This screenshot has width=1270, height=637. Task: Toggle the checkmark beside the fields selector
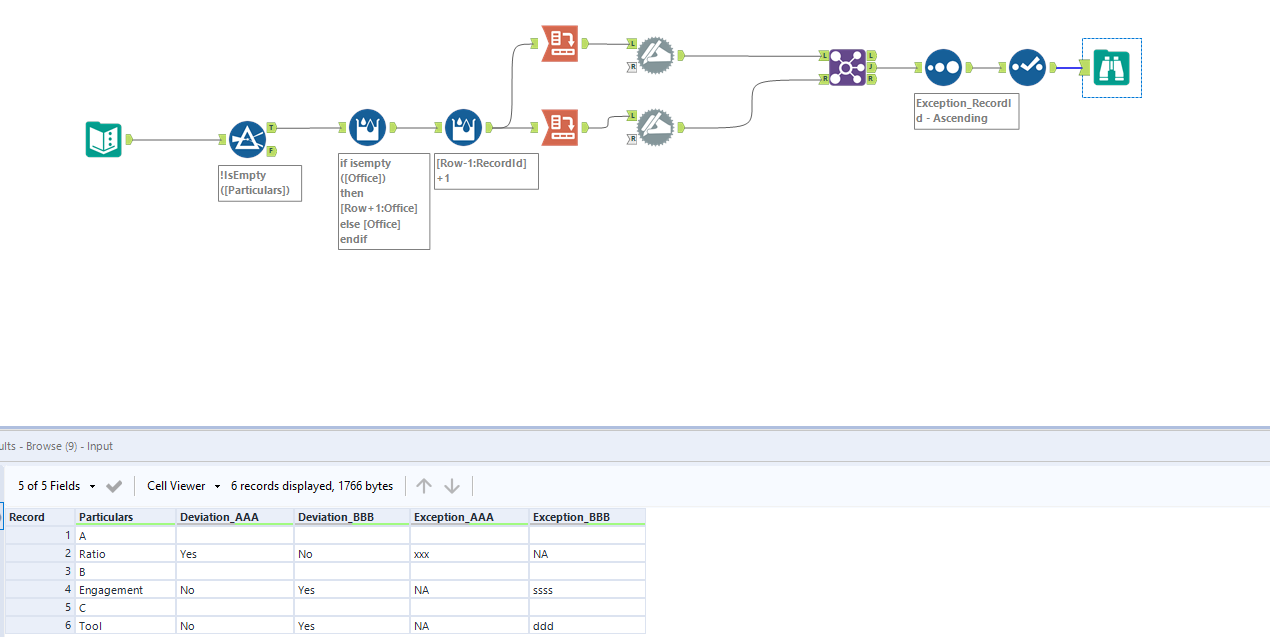coord(114,485)
